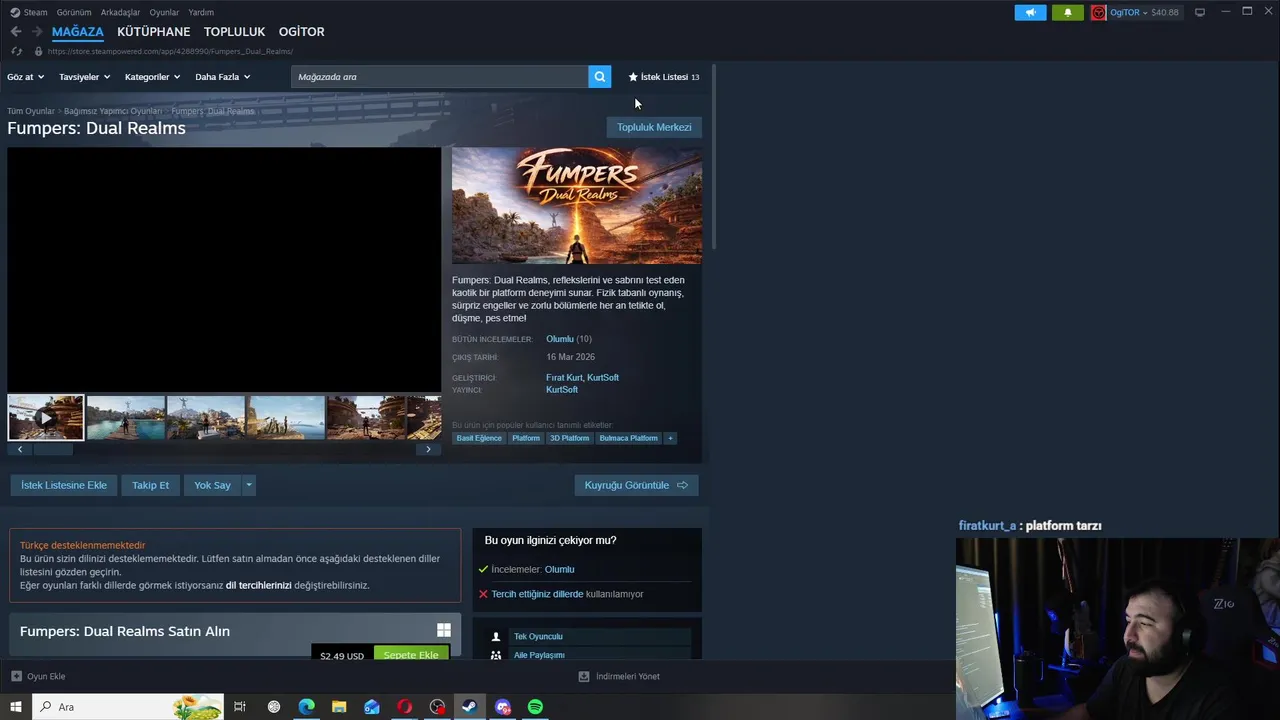Open the dil tercihlerinizi link
1280x720 pixels.
(258, 585)
